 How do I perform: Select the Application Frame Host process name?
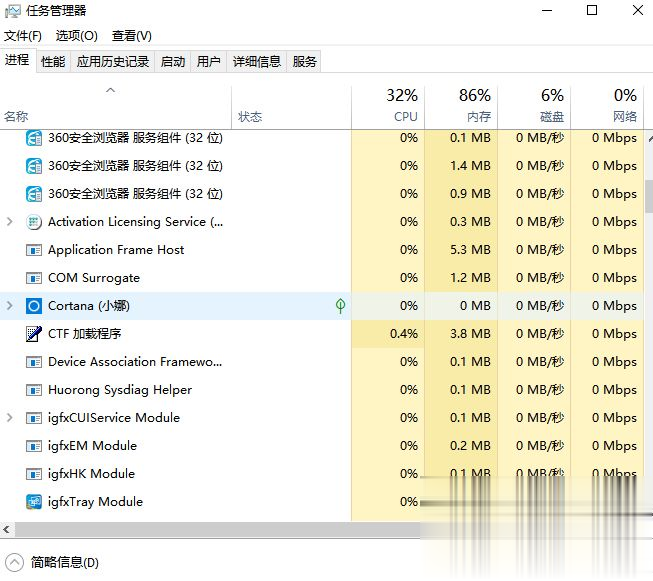click(116, 250)
